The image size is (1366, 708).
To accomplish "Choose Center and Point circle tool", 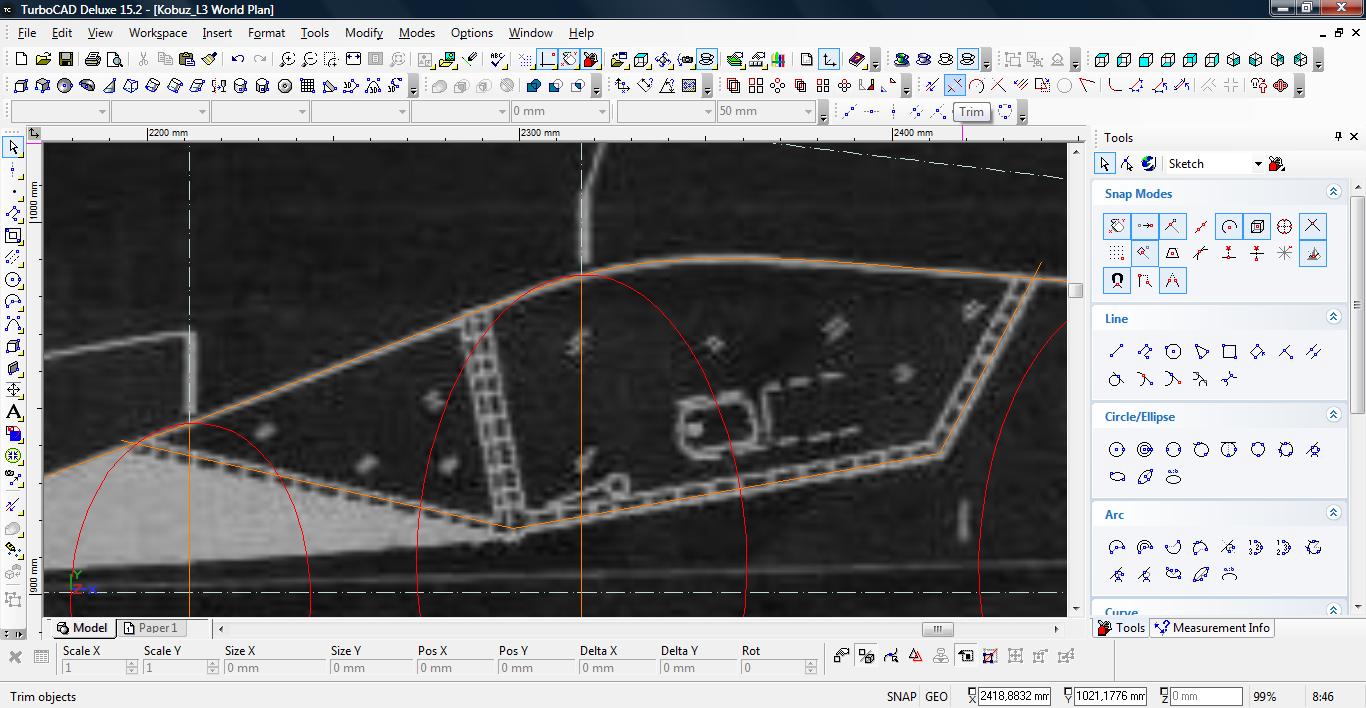I will point(1117,450).
